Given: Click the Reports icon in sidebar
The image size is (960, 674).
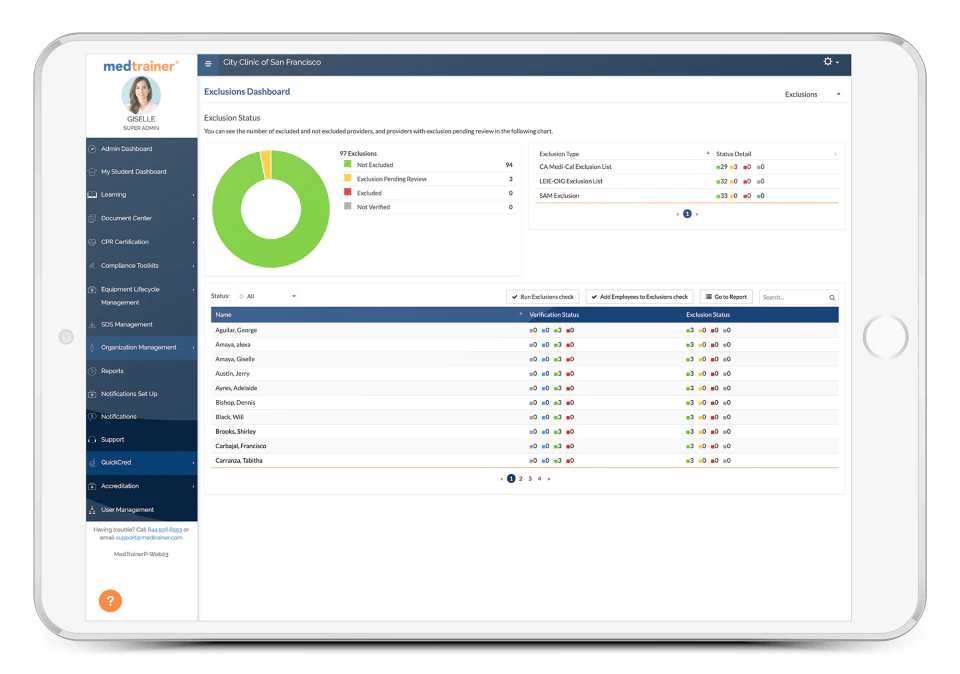Looking at the screenshot, I should tap(92, 371).
